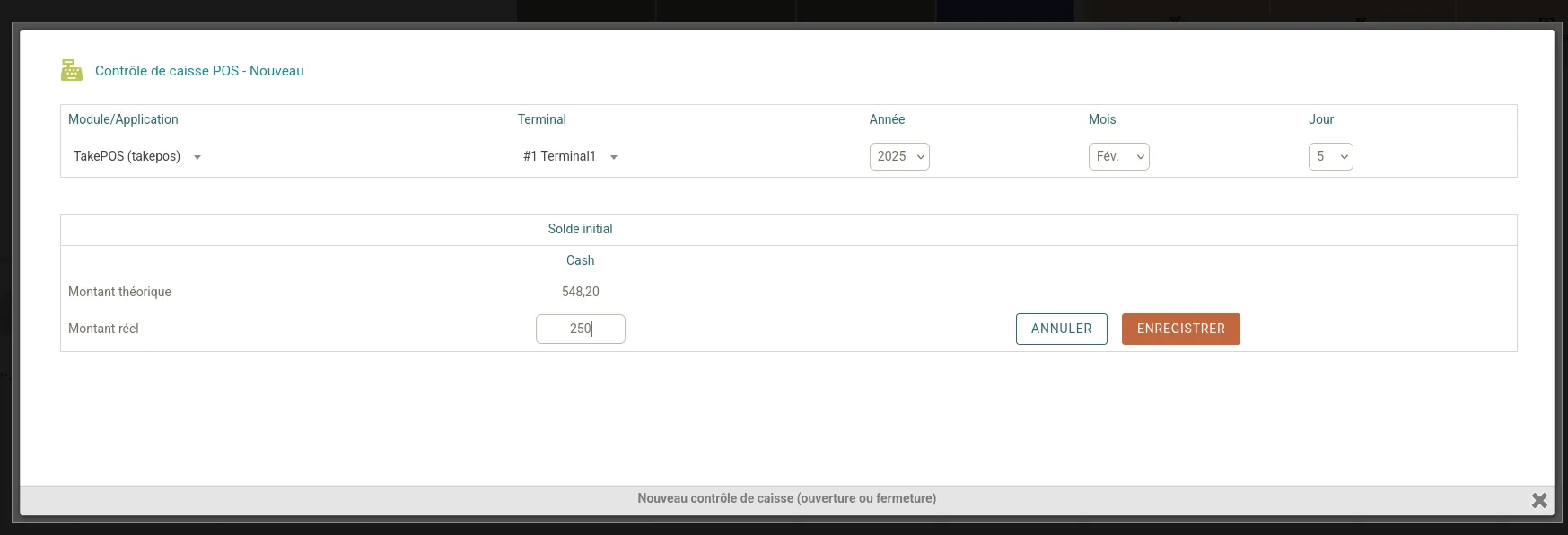
Task: Select the Terminal column header
Action: coord(541,119)
